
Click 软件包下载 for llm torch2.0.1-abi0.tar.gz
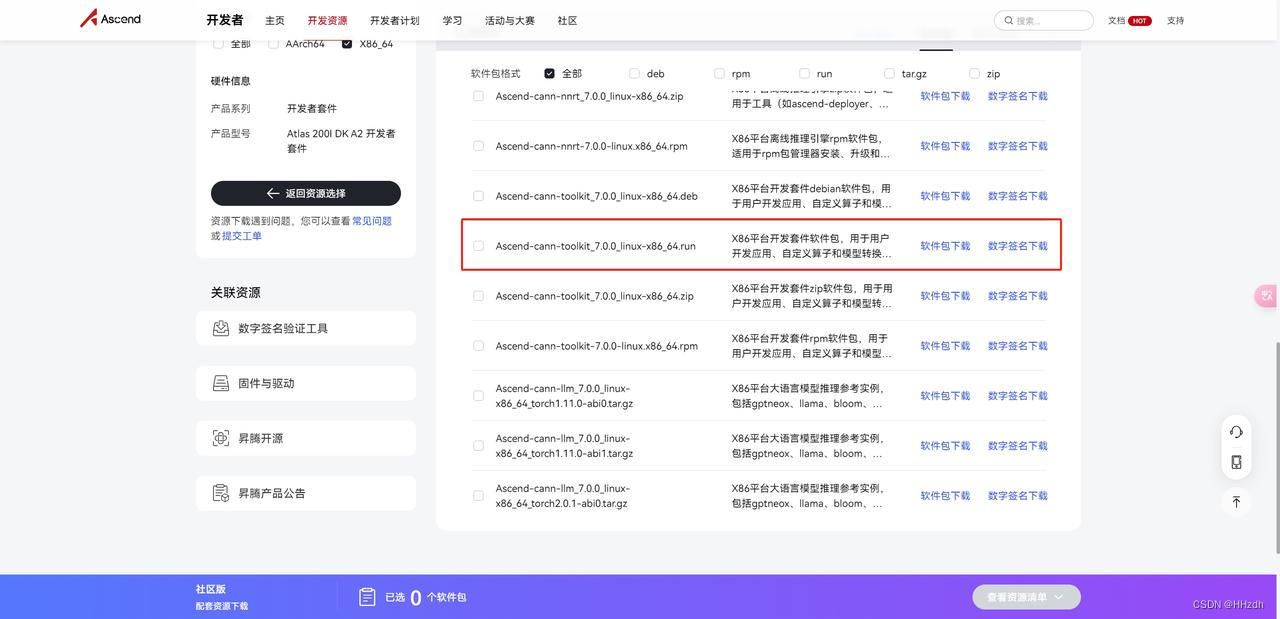pos(945,496)
